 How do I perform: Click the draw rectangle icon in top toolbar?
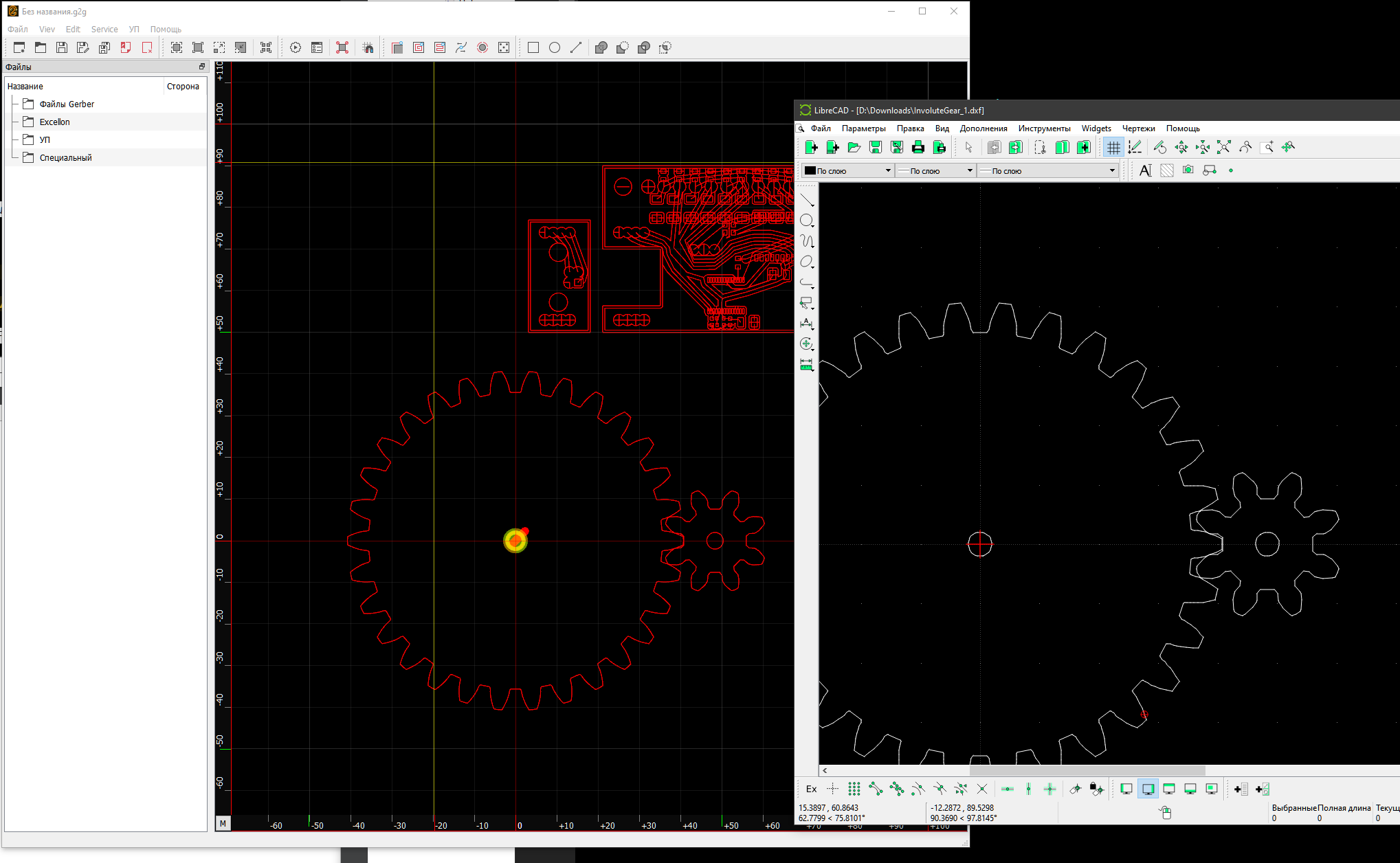pos(533,47)
